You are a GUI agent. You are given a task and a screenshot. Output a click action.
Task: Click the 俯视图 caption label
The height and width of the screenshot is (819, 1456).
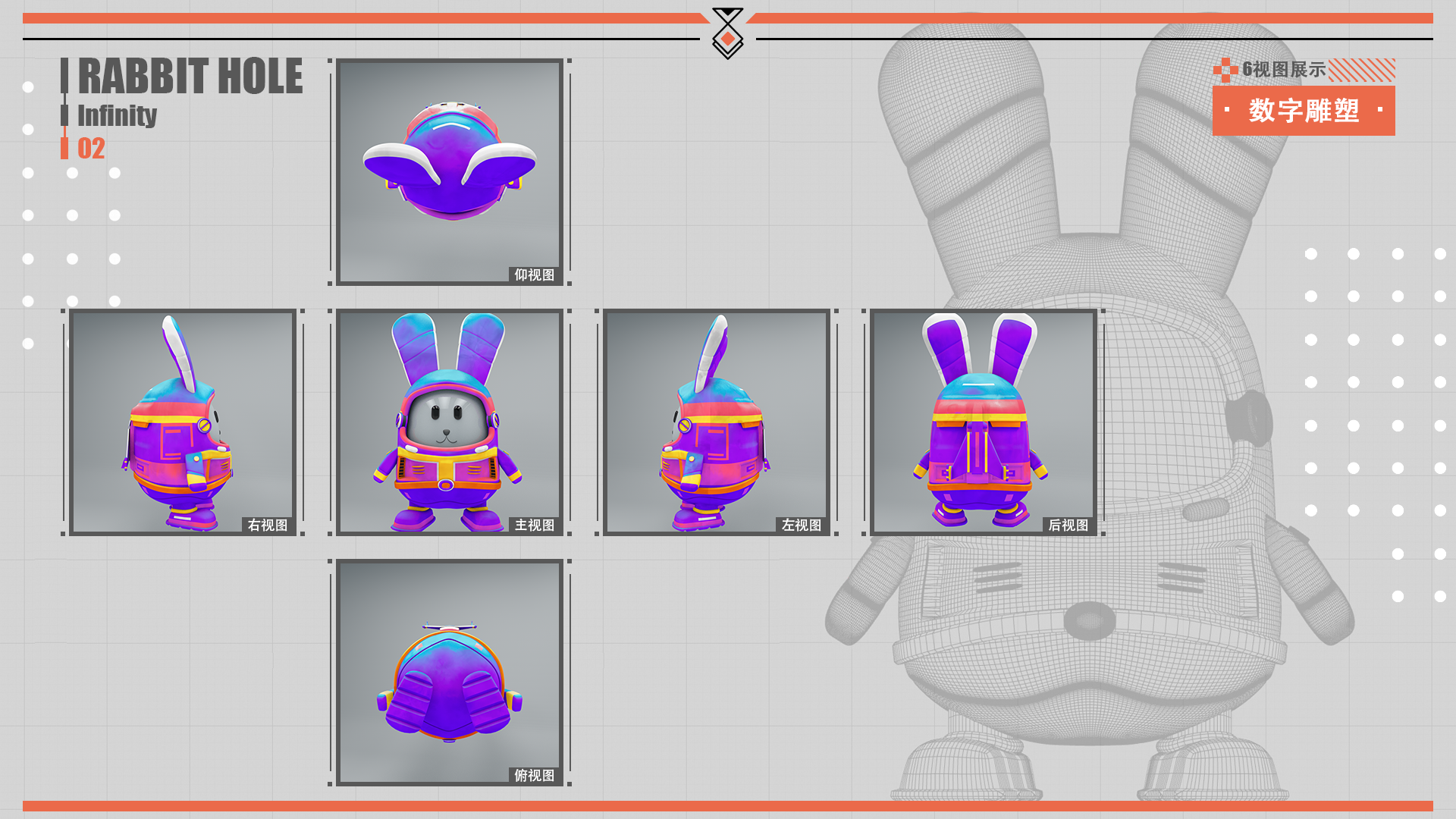tap(535, 776)
